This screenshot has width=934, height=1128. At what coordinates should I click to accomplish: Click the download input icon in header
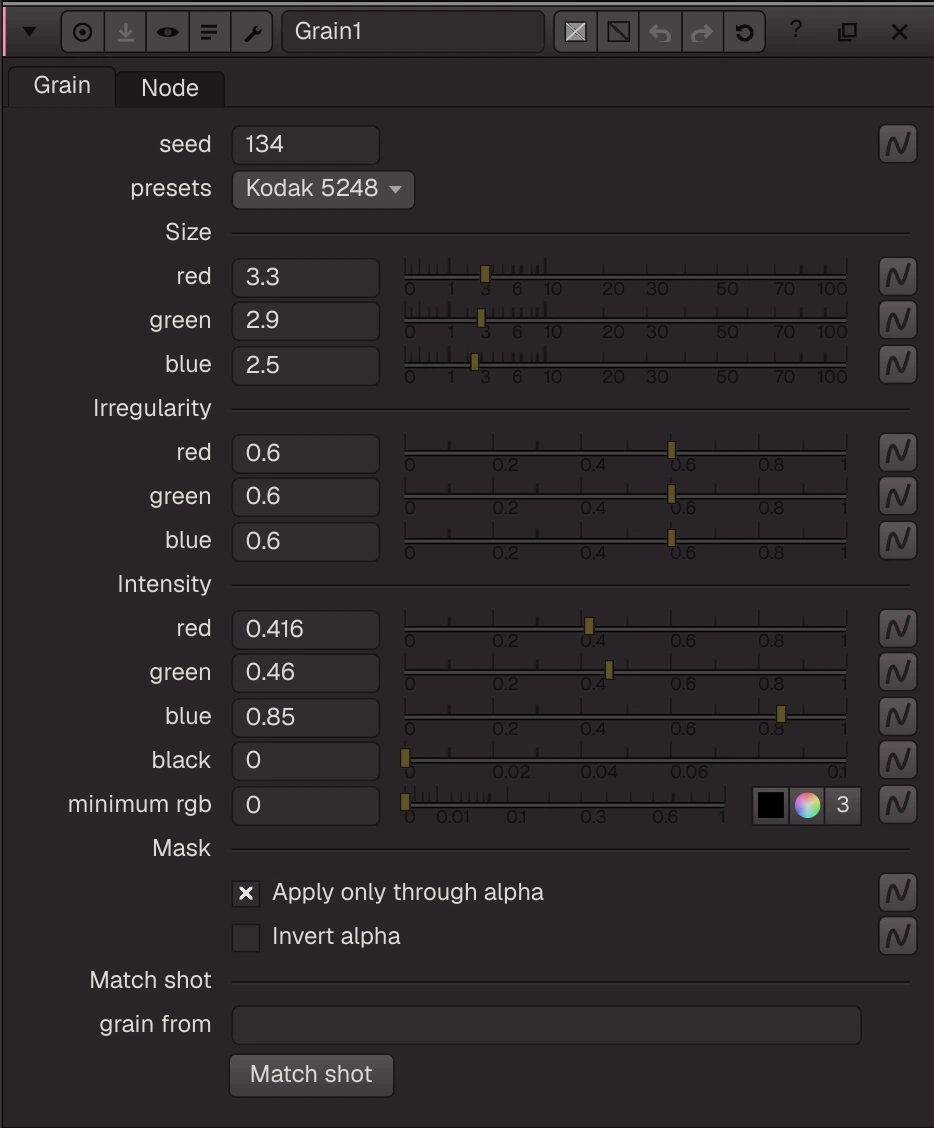(x=125, y=32)
